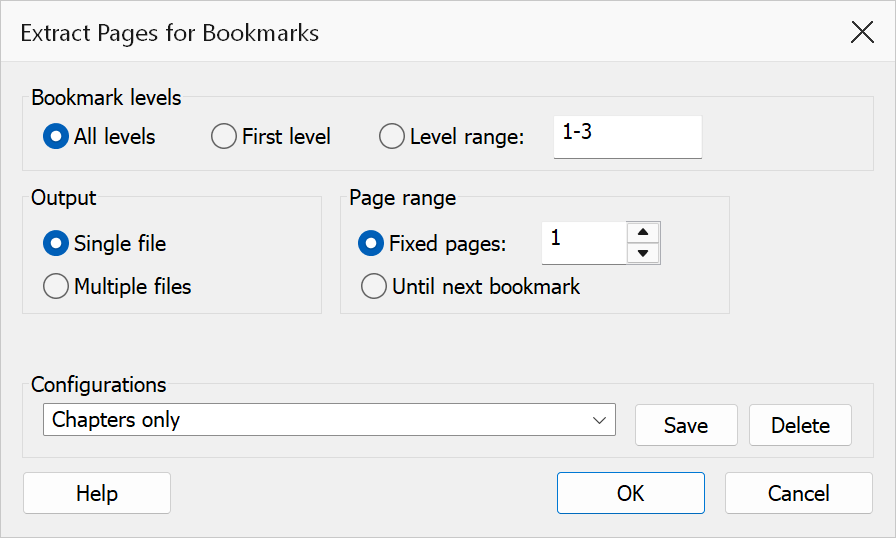Click the Extract Pages for Bookmarks title bar

click(x=423, y=32)
